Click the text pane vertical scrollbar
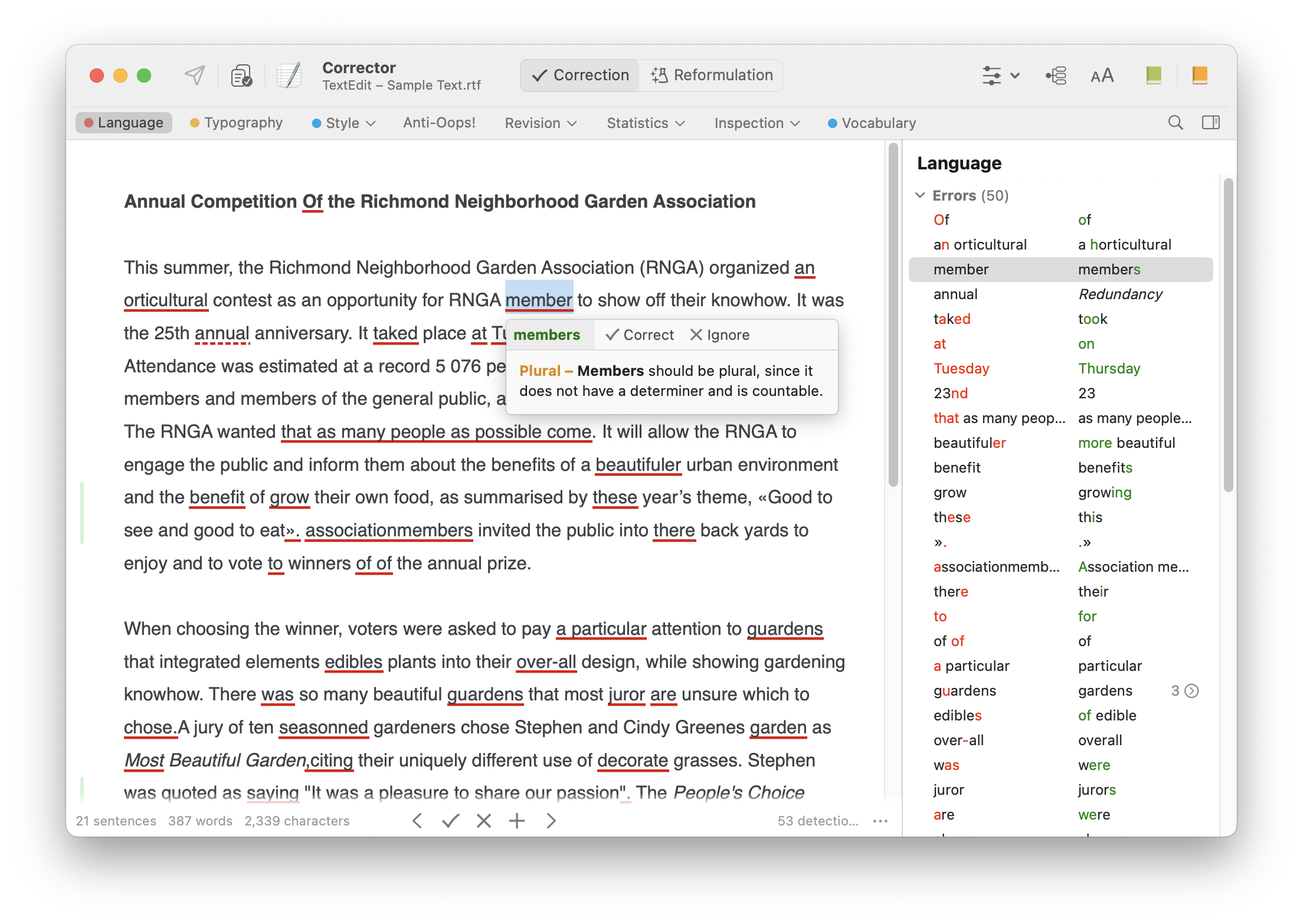The height and width of the screenshot is (924, 1303). click(x=893, y=316)
